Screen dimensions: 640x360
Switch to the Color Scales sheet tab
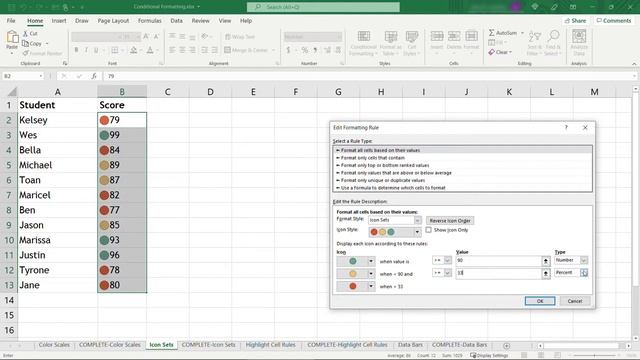point(54,345)
